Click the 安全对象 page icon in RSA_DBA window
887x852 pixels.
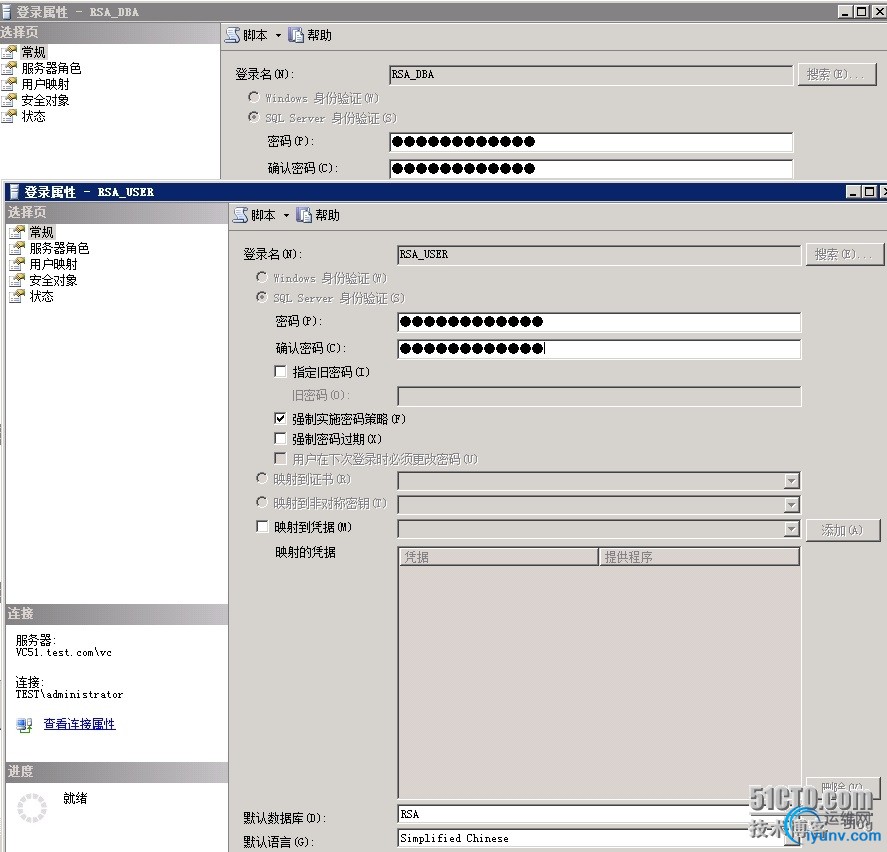[x=9, y=100]
